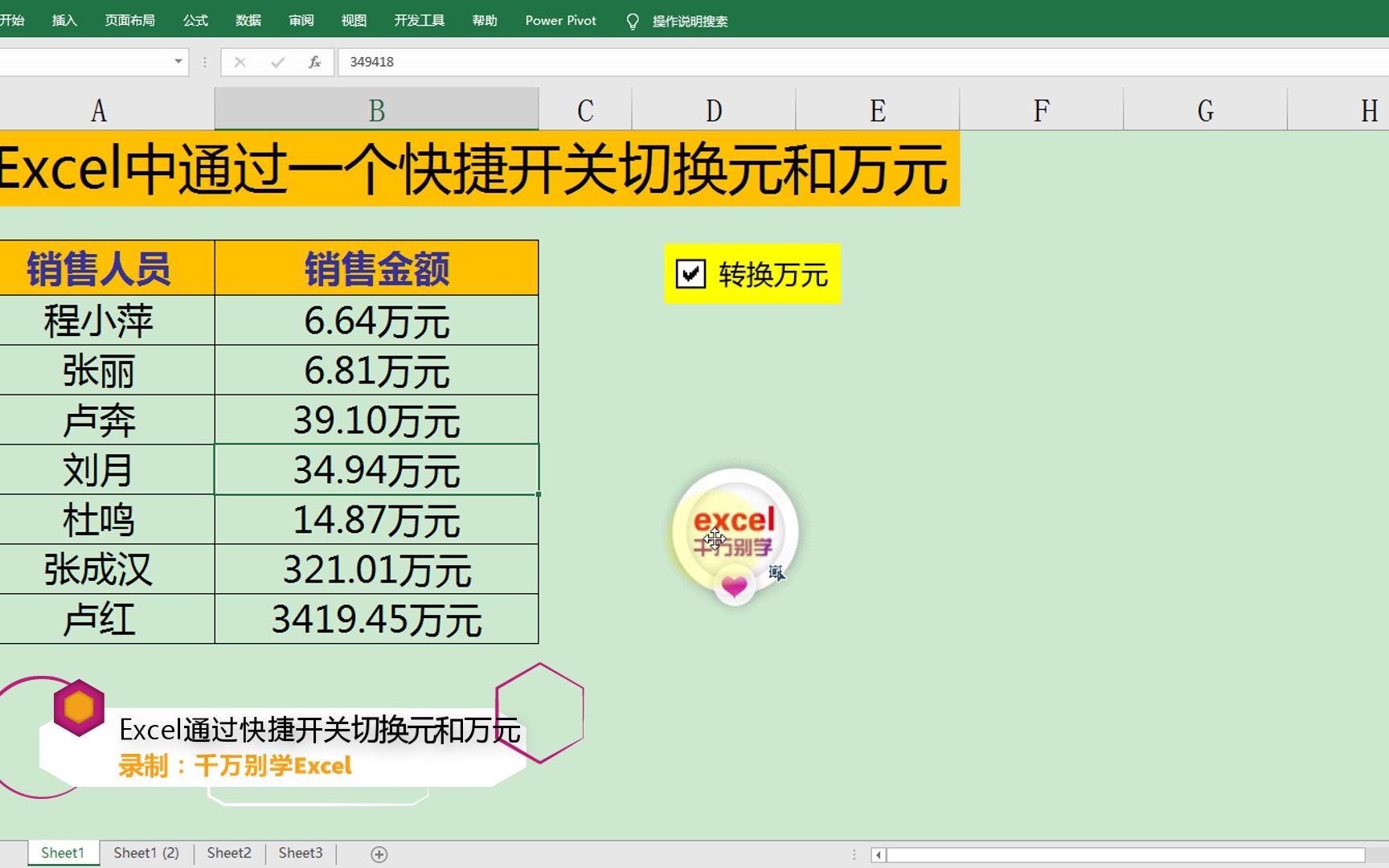This screenshot has width=1389, height=868.
Task: Add a new sheet with plus icon
Action: (x=379, y=854)
